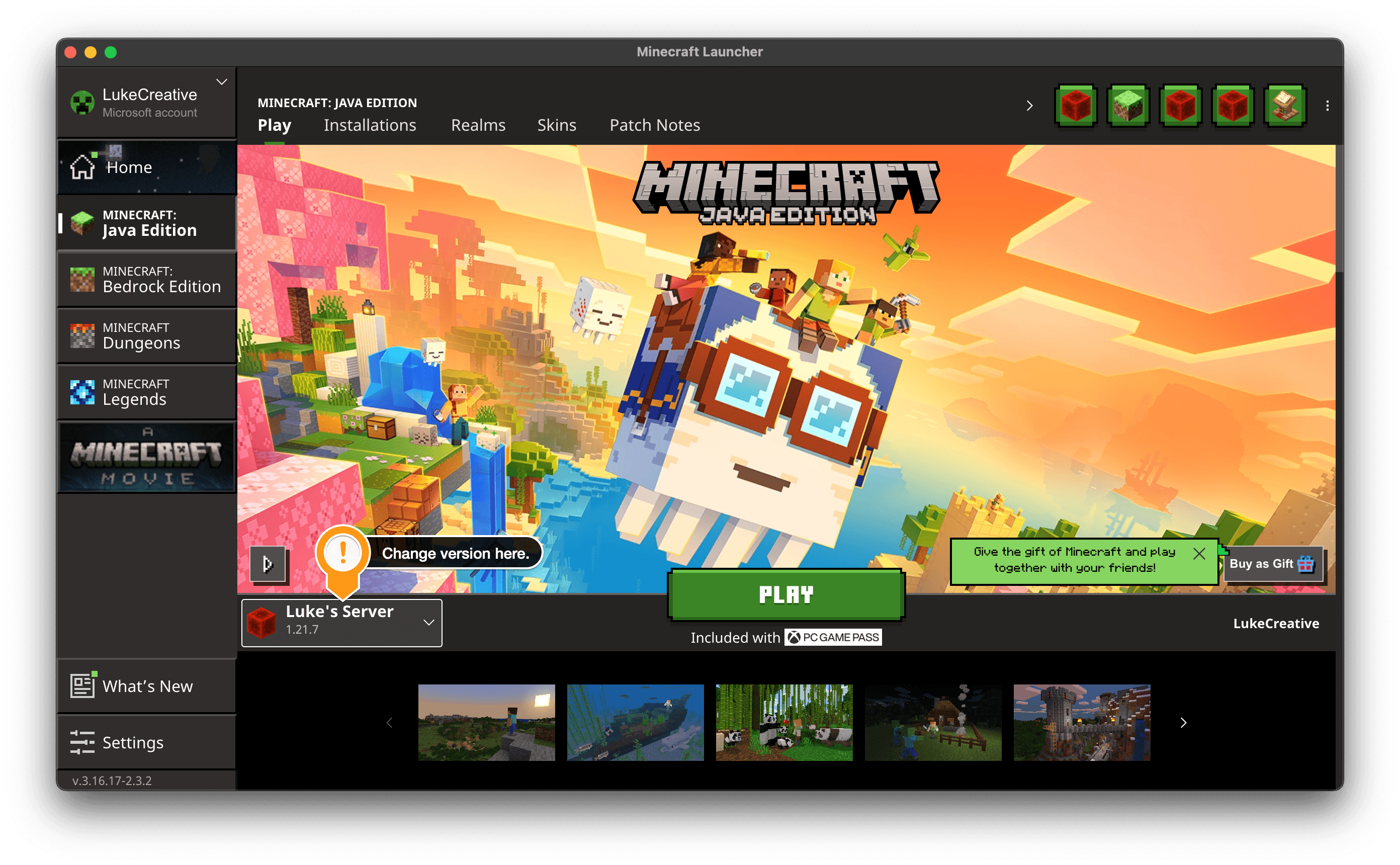Expand the LukeCreative account dropdown
Screen dimensions: 1400x865
[x=222, y=82]
